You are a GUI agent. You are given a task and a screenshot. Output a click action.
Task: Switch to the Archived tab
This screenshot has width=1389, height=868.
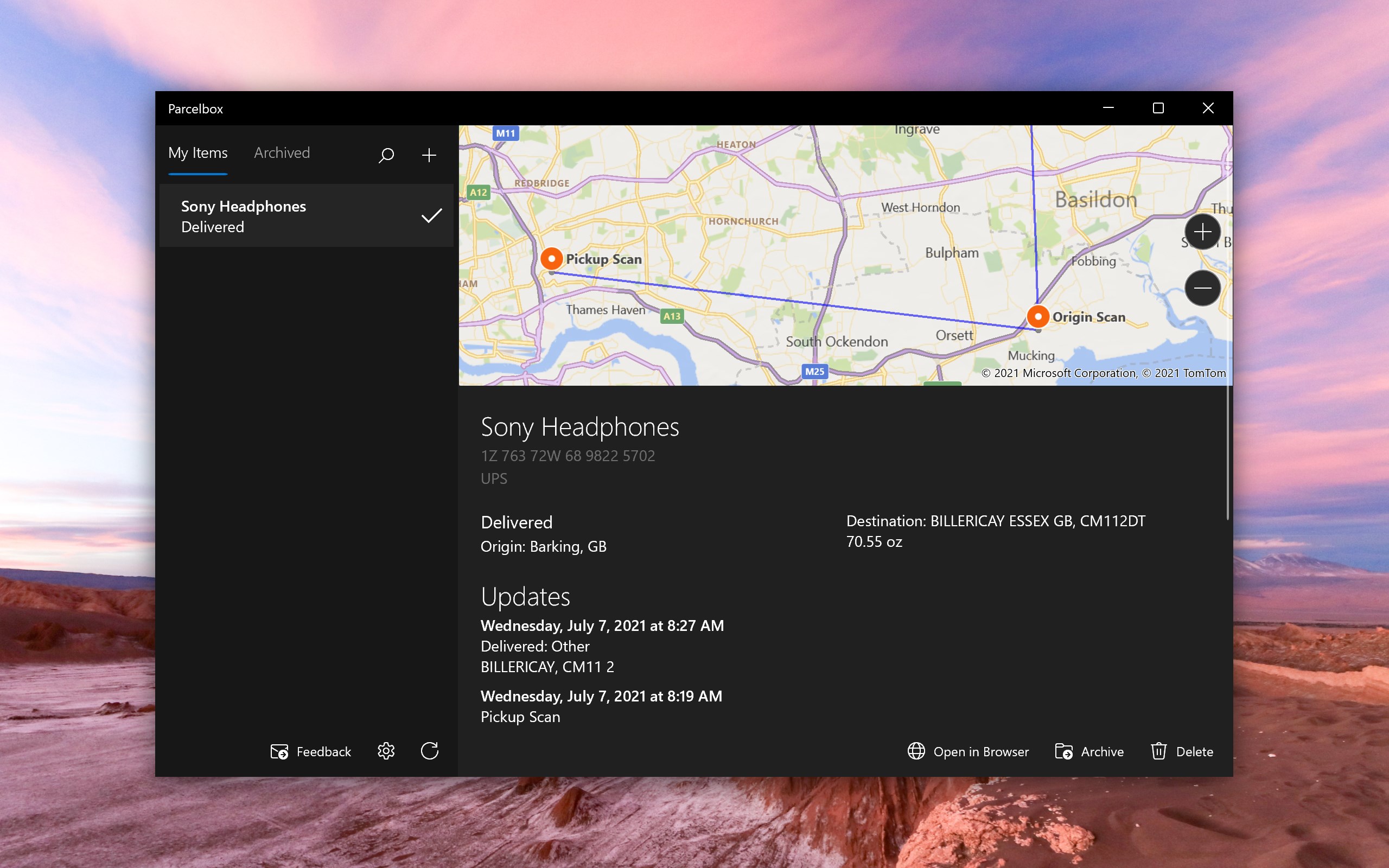click(x=281, y=152)
